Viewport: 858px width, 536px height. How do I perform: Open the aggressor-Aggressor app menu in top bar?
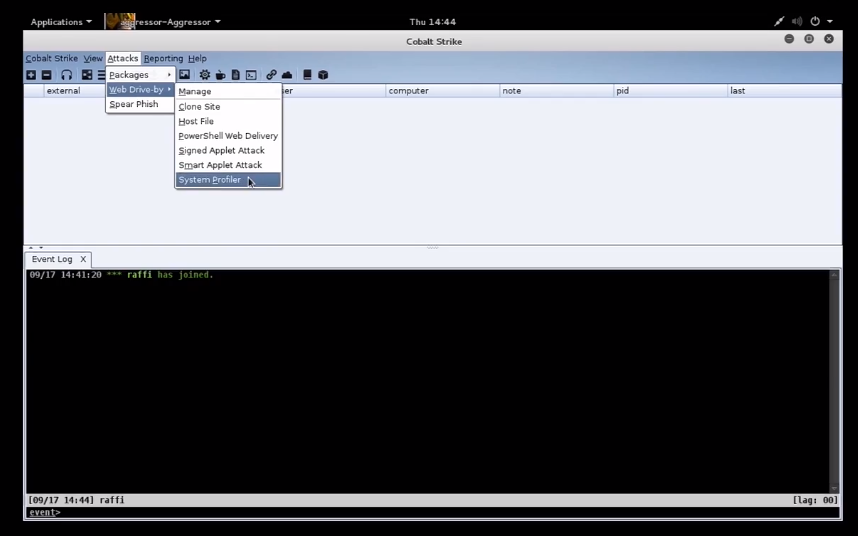(x=164, y=22)
